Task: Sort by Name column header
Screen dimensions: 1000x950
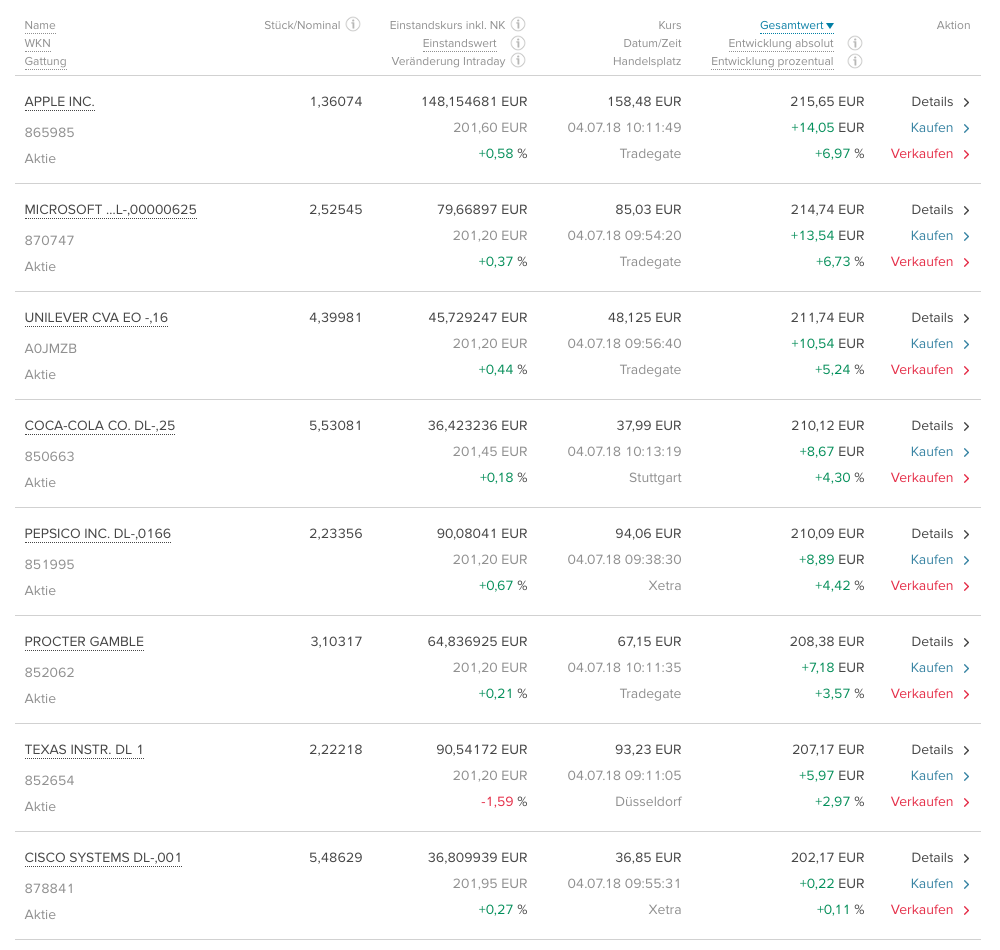Action: (40, 26)
